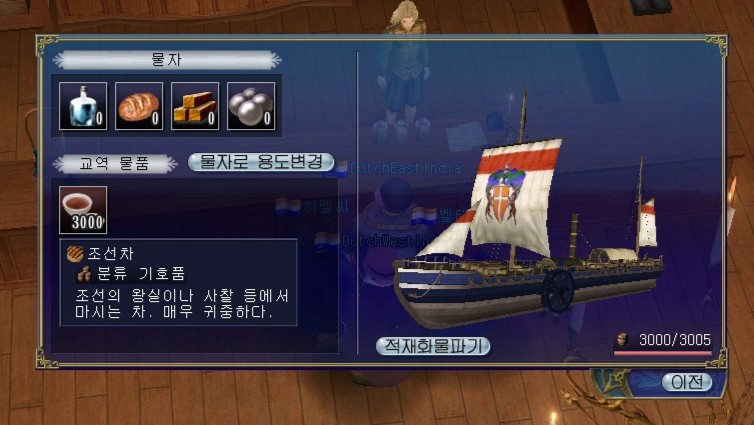Click the 조선차 item description text
Image resolution: width=754 pixels, height=425 pixels.
click(x=182, y=304)
